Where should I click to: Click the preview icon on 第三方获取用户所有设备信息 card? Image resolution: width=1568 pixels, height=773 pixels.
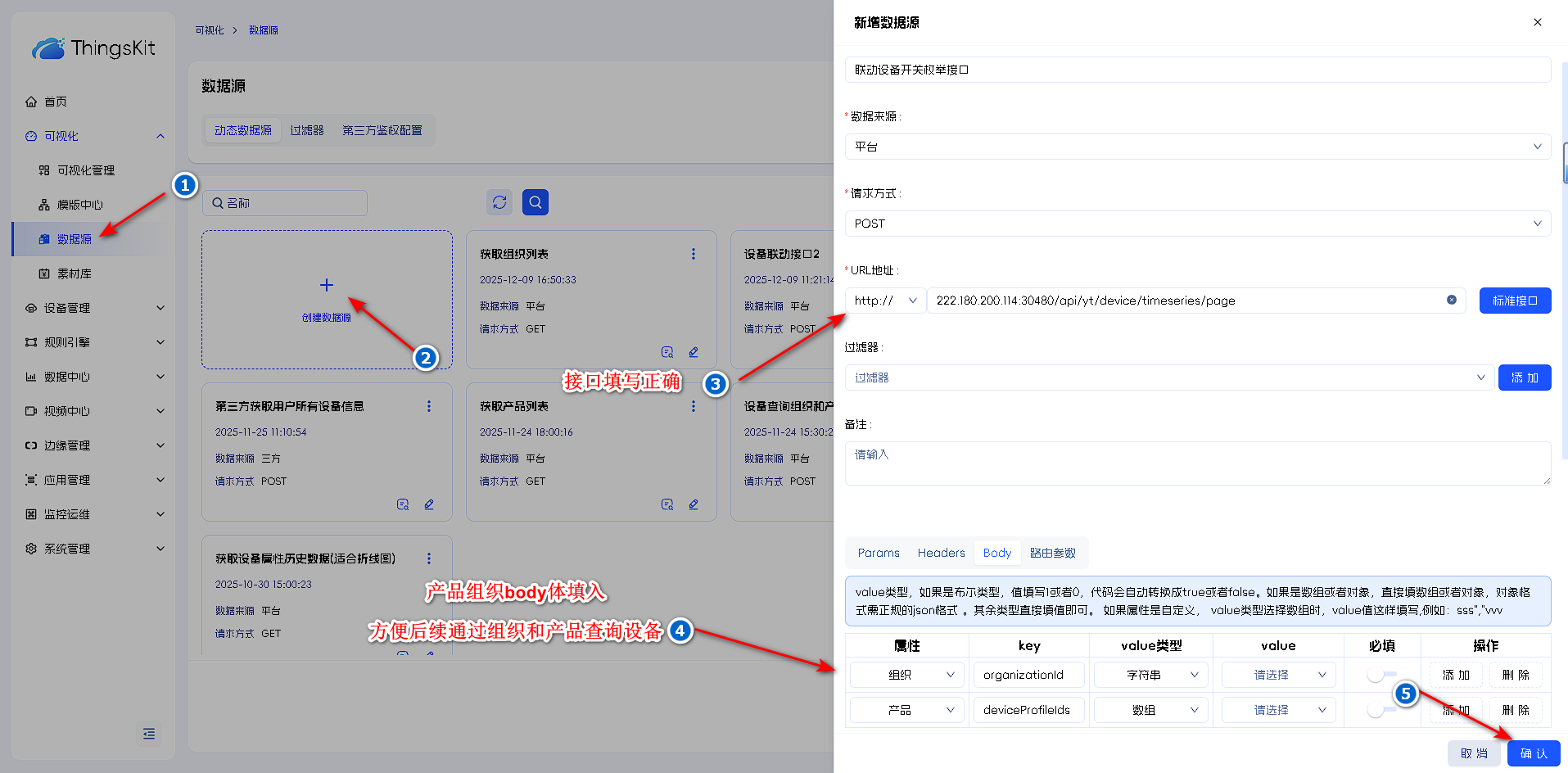pyautogui.click(x=402, y=504)
